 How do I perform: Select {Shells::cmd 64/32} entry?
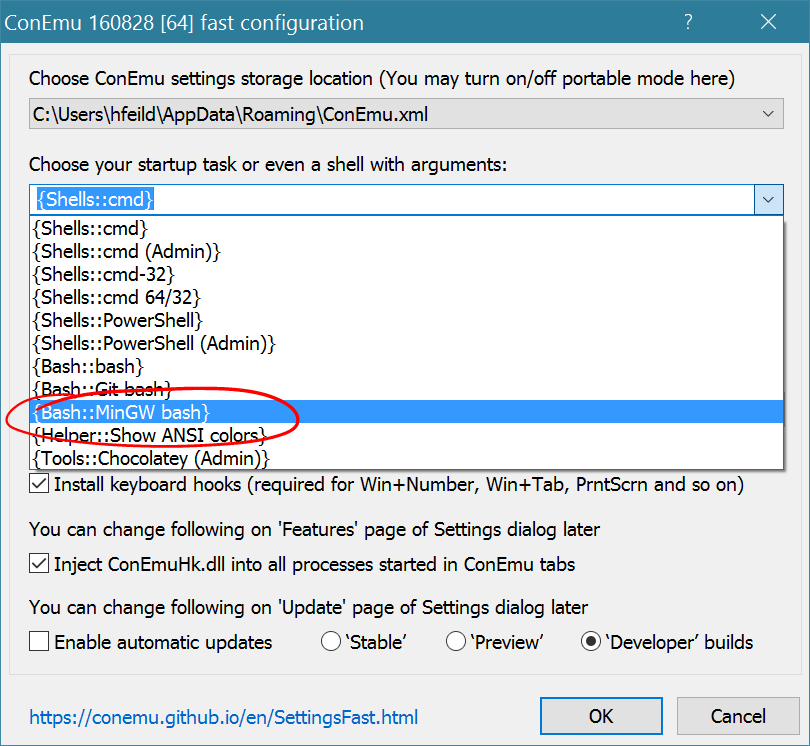tap(117, 296)
